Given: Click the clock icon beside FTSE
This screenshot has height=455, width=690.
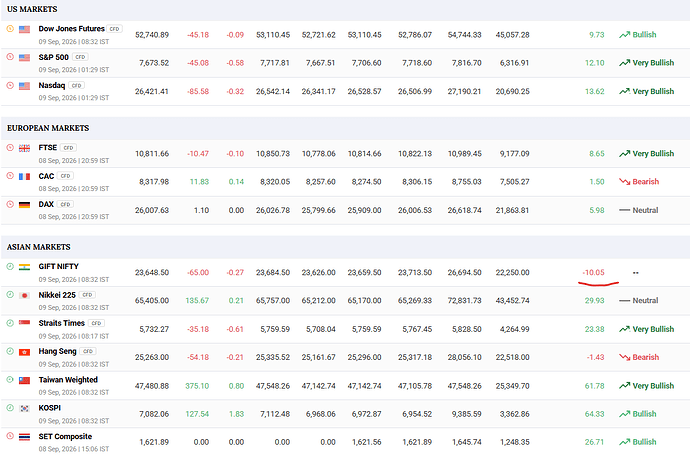Looking at the screenshot, I should coord(10,147).
